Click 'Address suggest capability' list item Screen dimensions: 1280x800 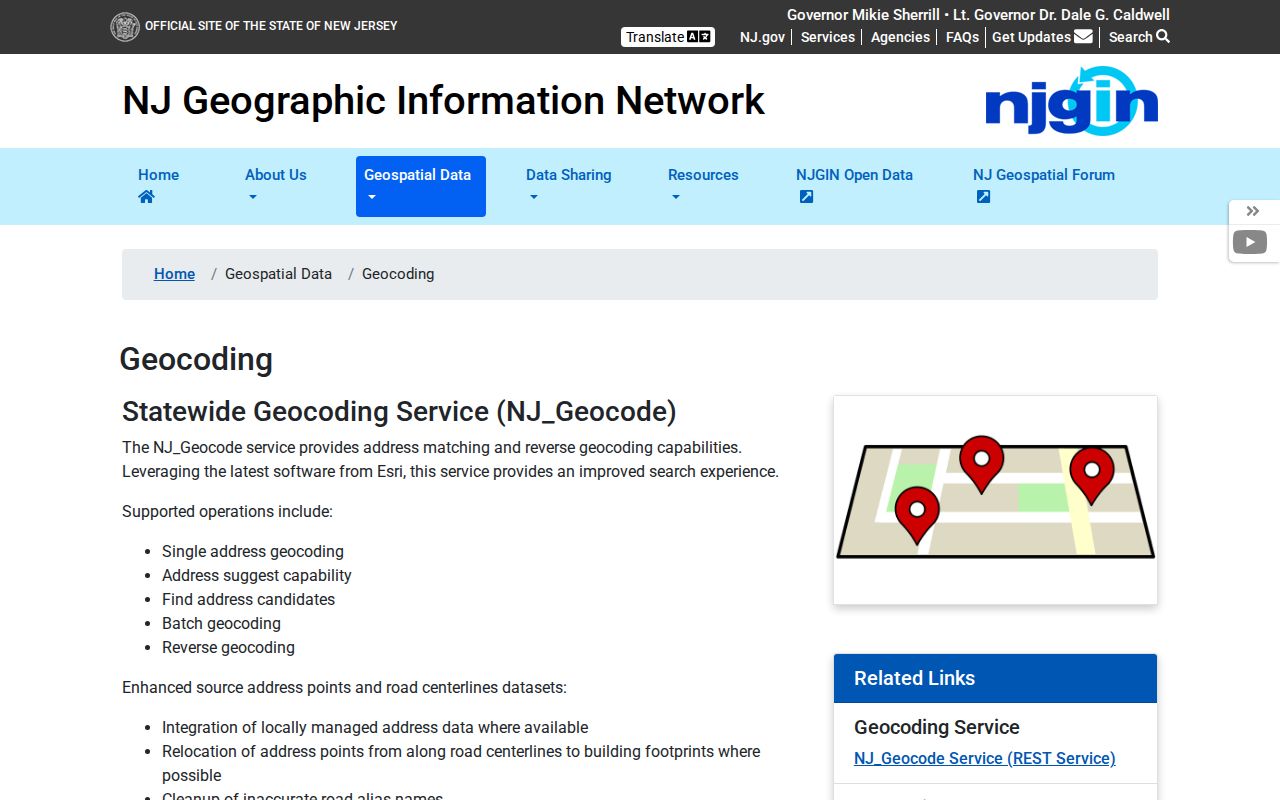point(257,575)
